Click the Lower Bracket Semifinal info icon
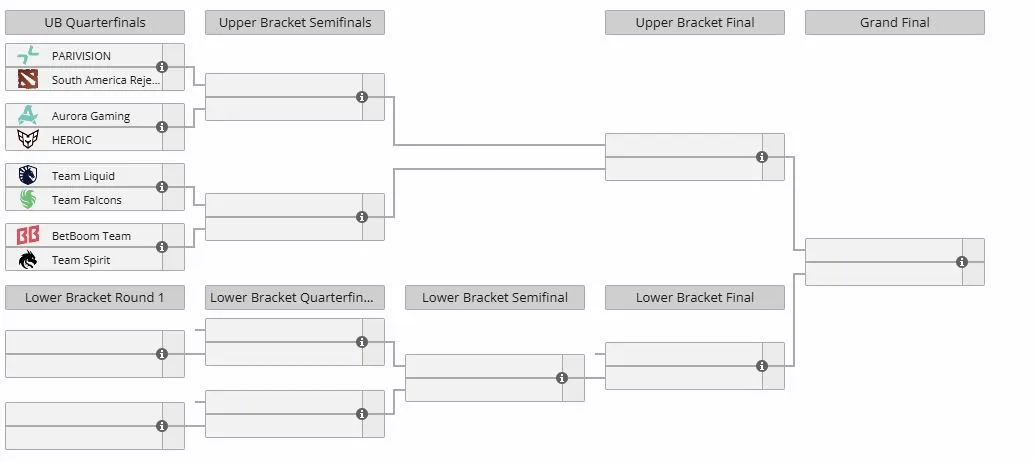 tap(562, 378)
